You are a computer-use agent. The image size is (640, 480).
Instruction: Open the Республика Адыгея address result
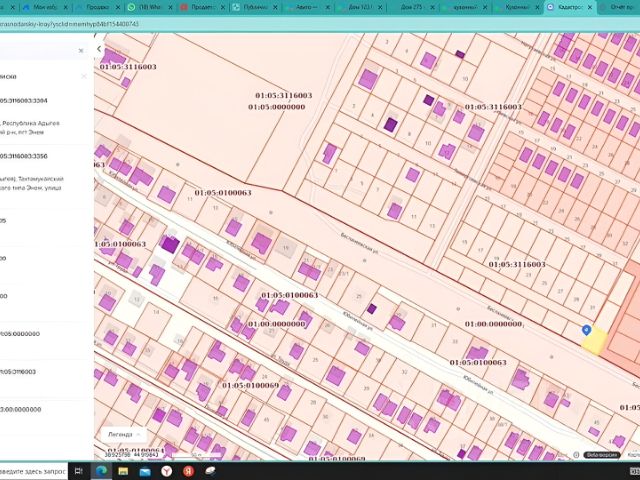point(29,127)
